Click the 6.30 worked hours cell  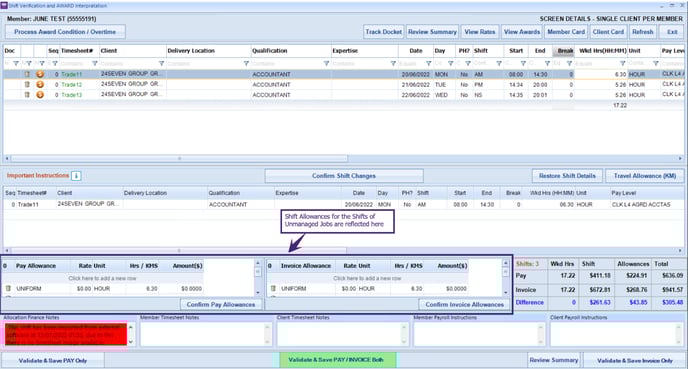(x=601, y=75)
